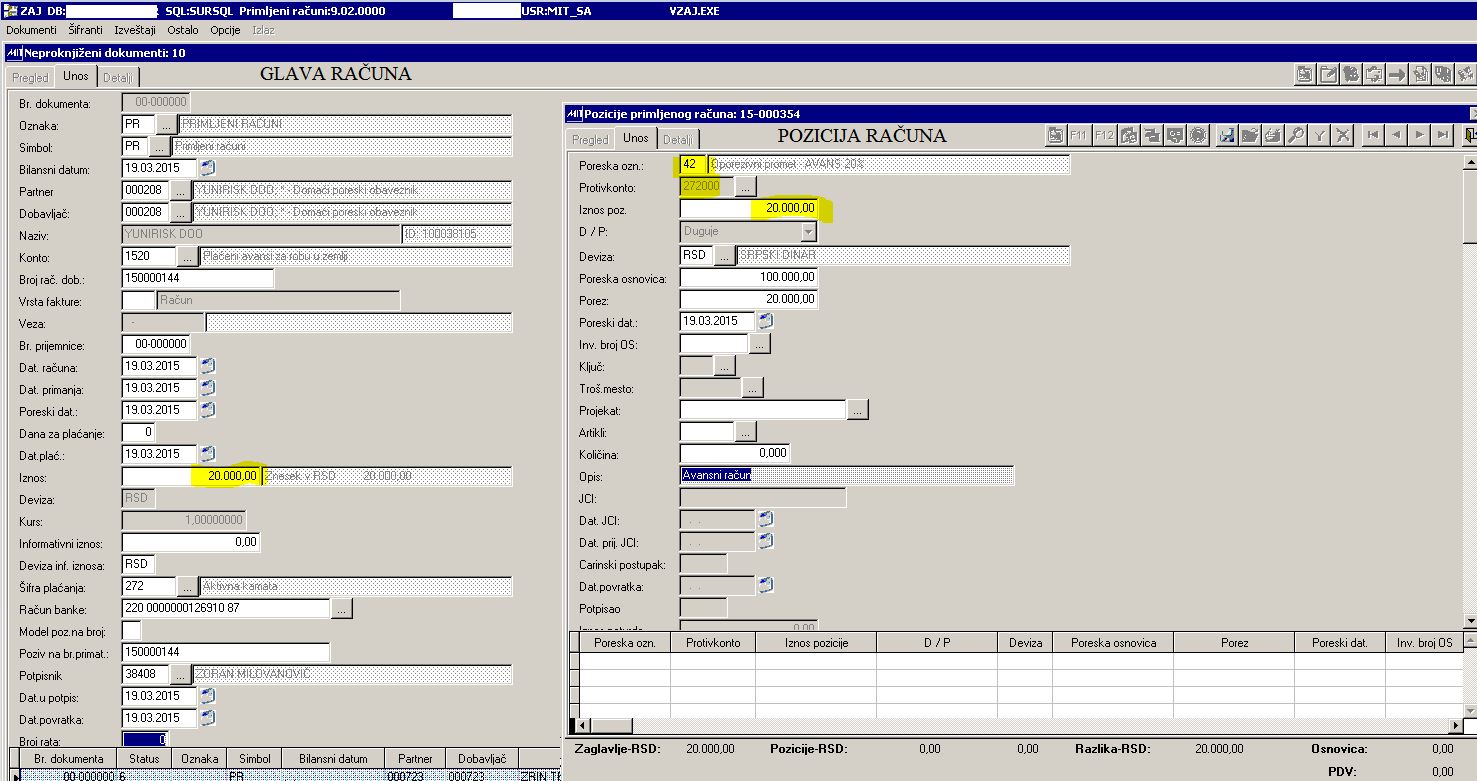Image resolution: width=1477 pixels, height=781 pixels.
Task: Switch to Pregled tab in Glava računa
Action: [31, 77]
